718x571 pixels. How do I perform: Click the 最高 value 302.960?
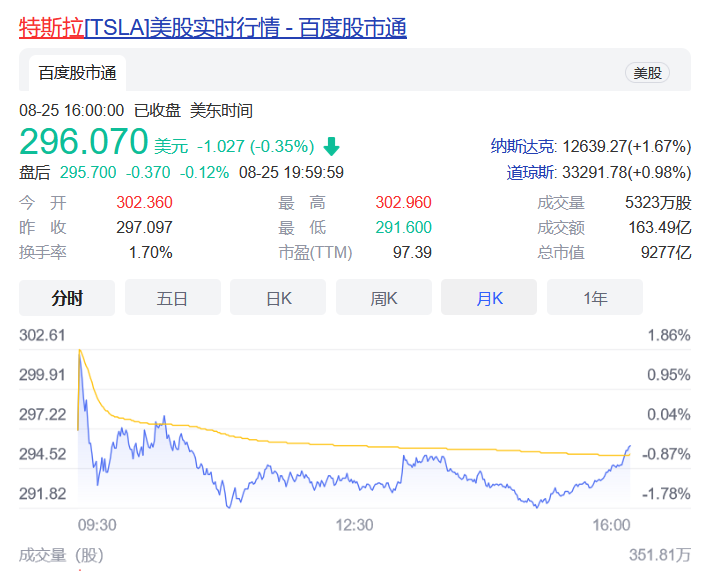pyautogui.click(x=403, y=203)
